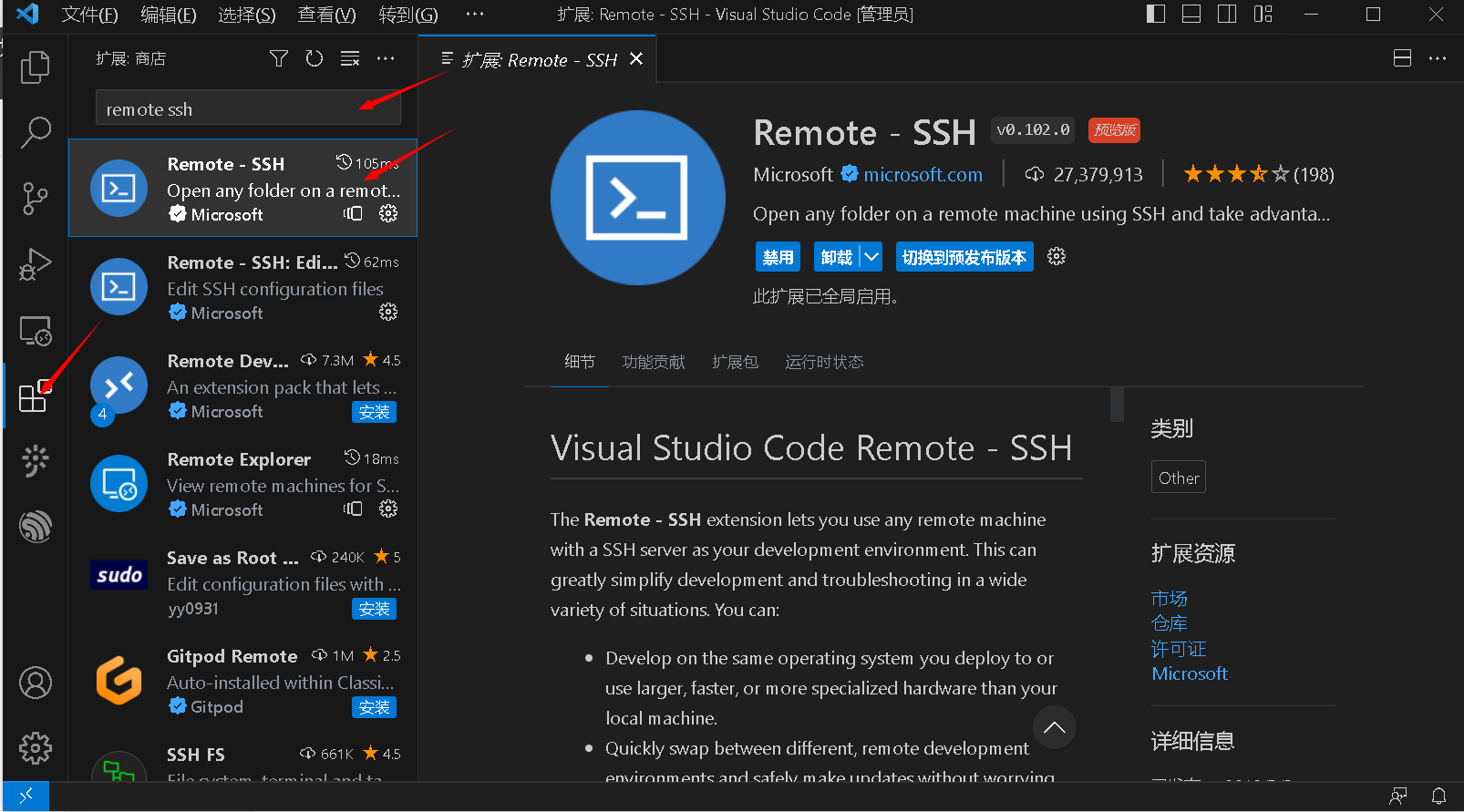
Task: Close the Remote - SSH extension tab
Action: click(636, 59)
